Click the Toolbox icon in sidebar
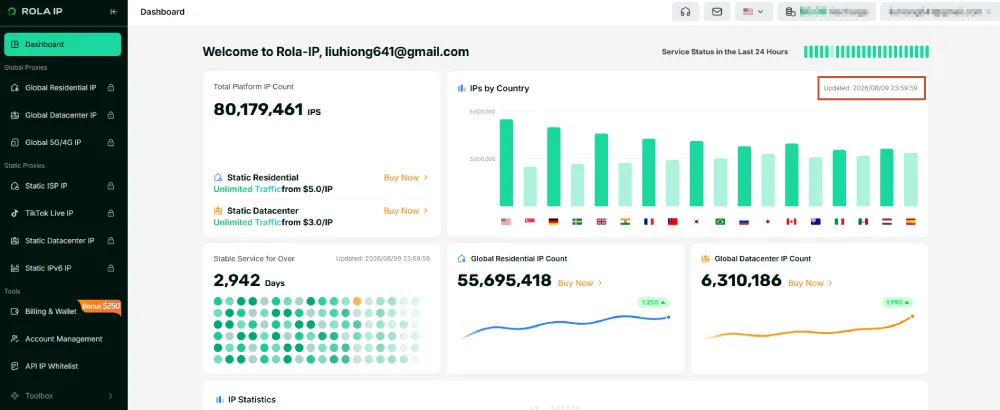This screenshot has height=410, width=1000. click(x=15, y=396)
